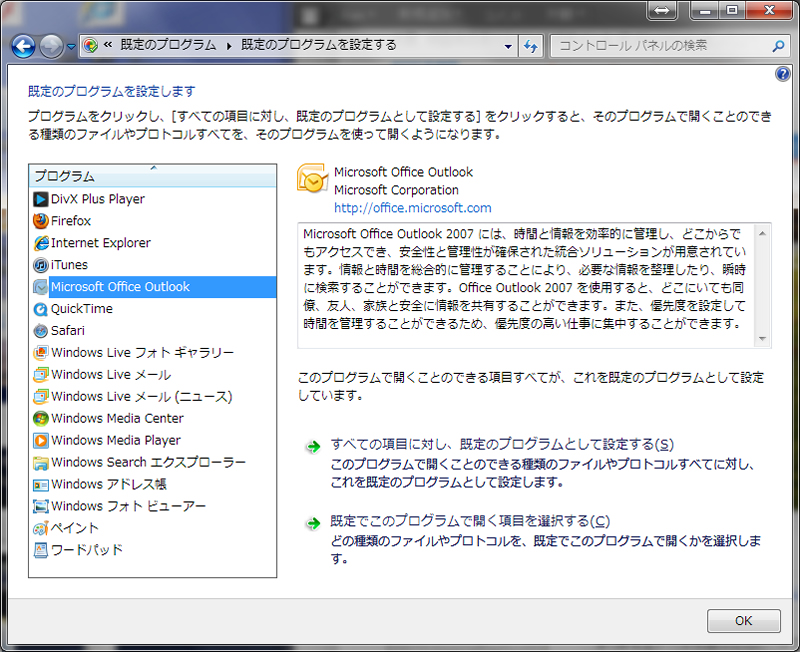This screenshot has height=652, width=800.
Task: Click the Windows Live メール (ニュース) icon
Action: coord(40,396)
